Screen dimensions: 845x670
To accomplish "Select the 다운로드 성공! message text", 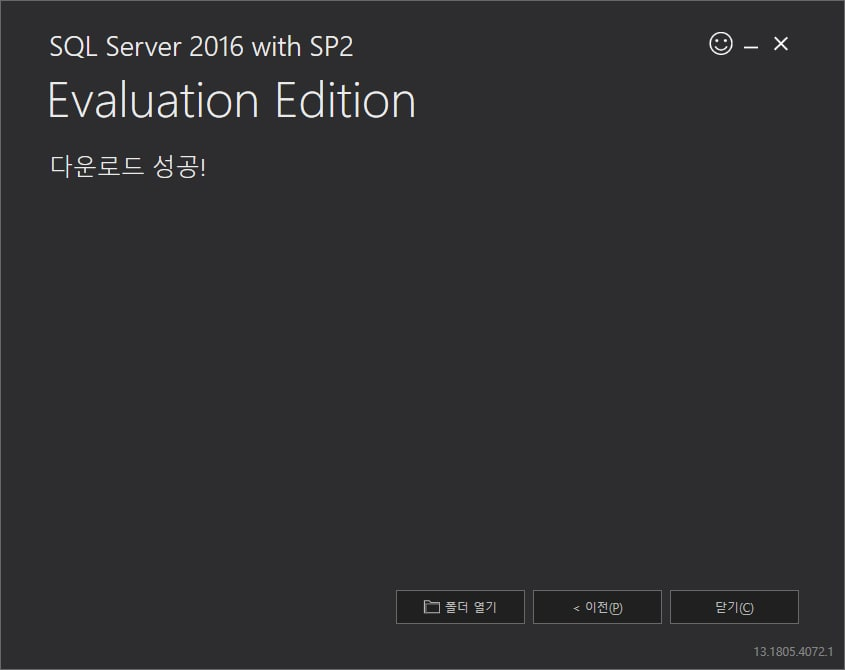I will point(128,166).
